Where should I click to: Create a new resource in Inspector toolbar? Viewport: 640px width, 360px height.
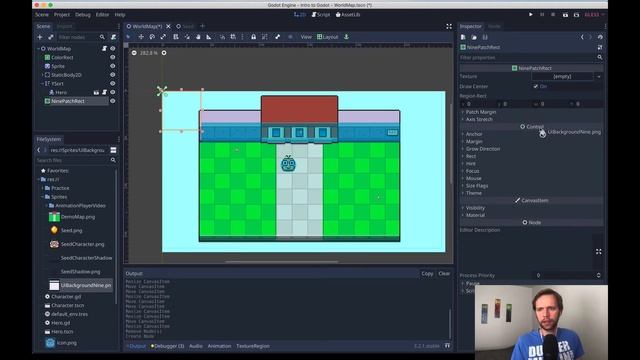click(x=463, y=37)
